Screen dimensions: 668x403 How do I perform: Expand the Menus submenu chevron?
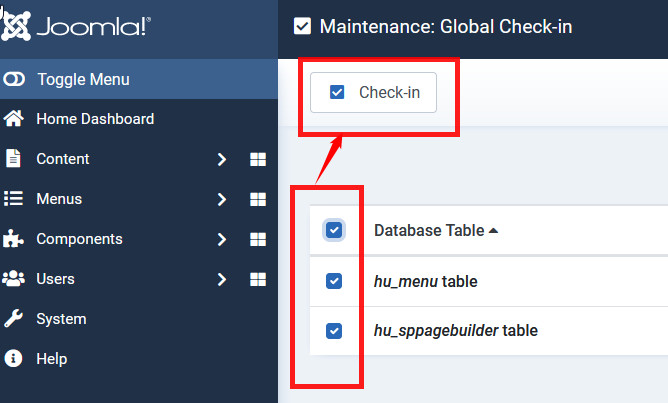(x=222, y=199)
